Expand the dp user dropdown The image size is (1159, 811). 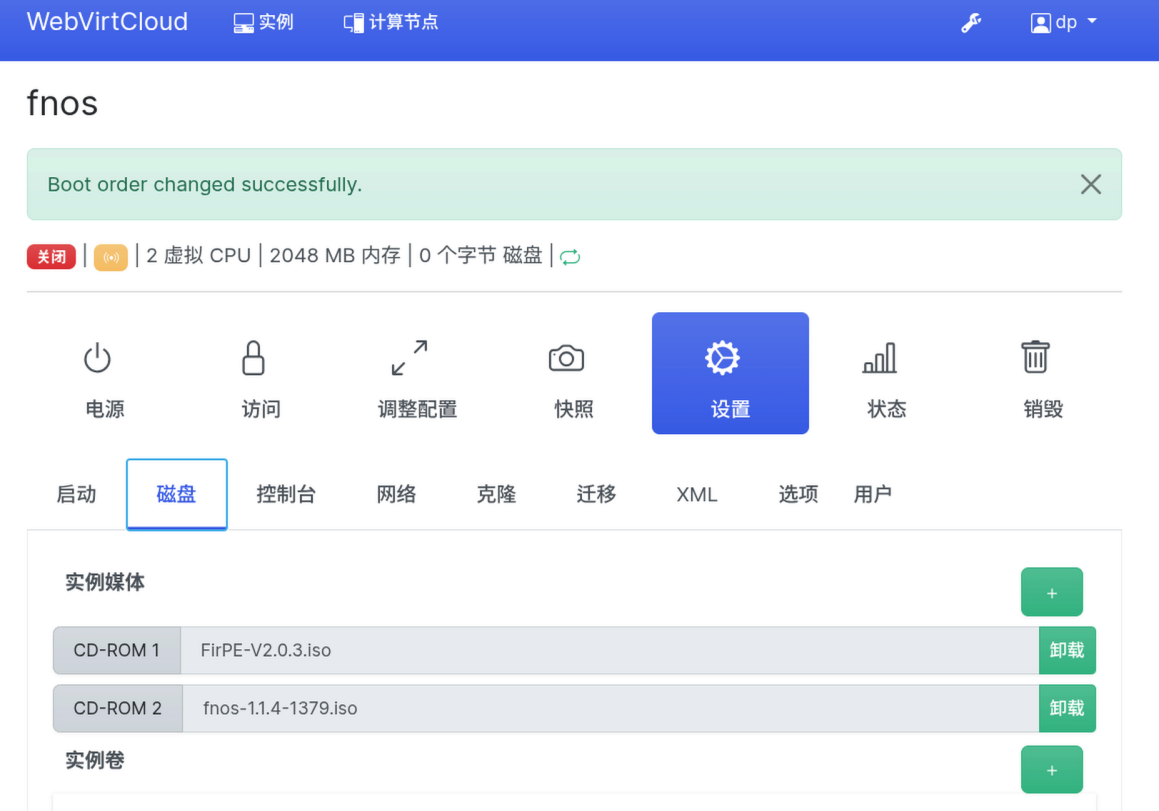(1064, 23)
